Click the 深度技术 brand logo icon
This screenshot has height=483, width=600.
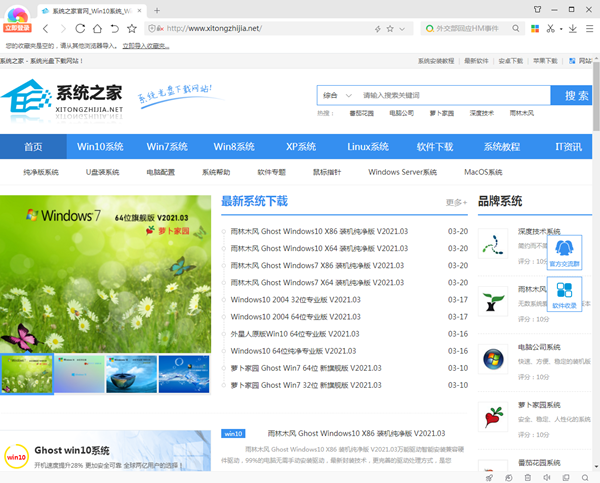tap(493, 243)
